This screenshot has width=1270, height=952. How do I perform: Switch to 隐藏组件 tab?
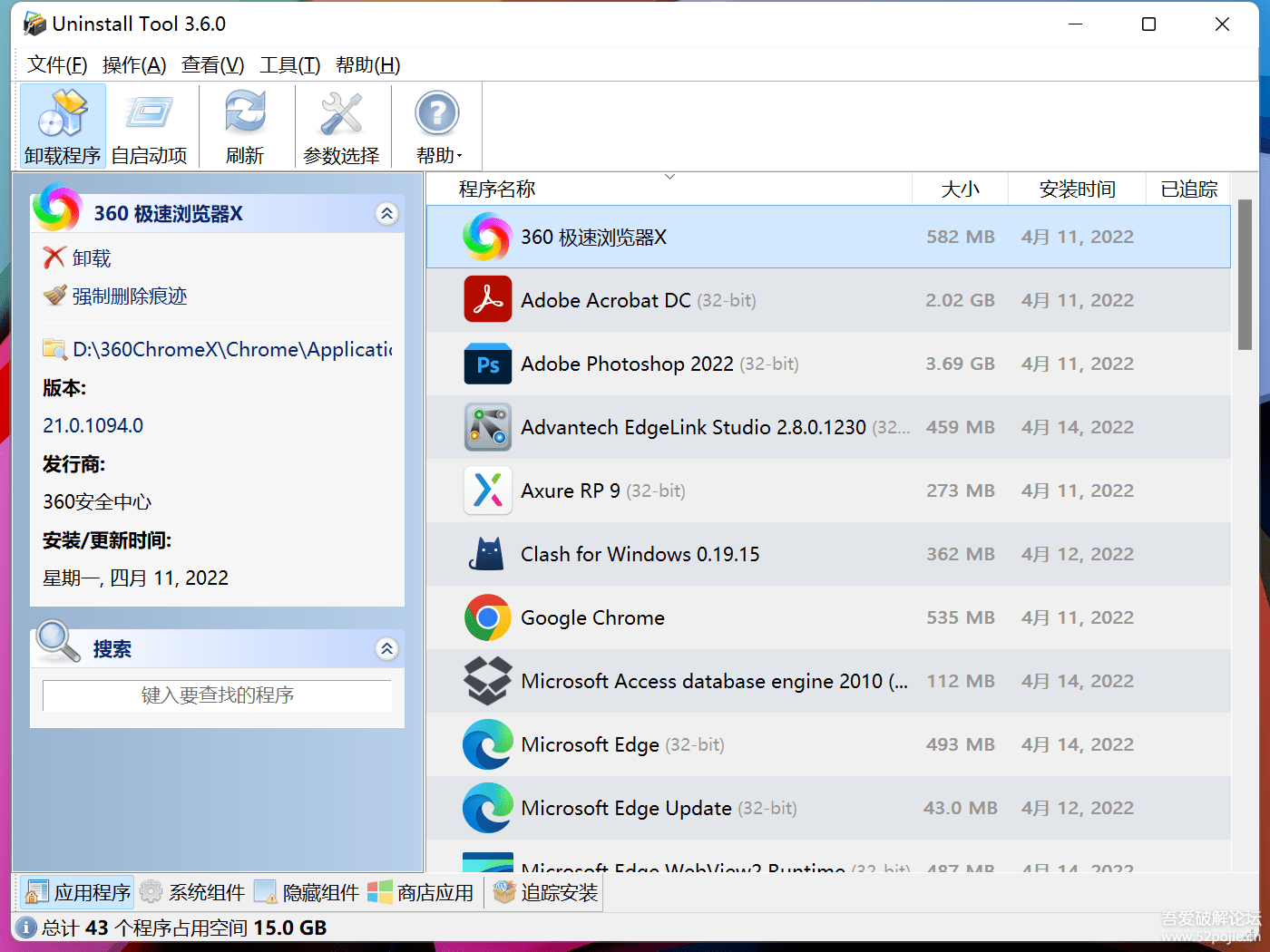307,893
